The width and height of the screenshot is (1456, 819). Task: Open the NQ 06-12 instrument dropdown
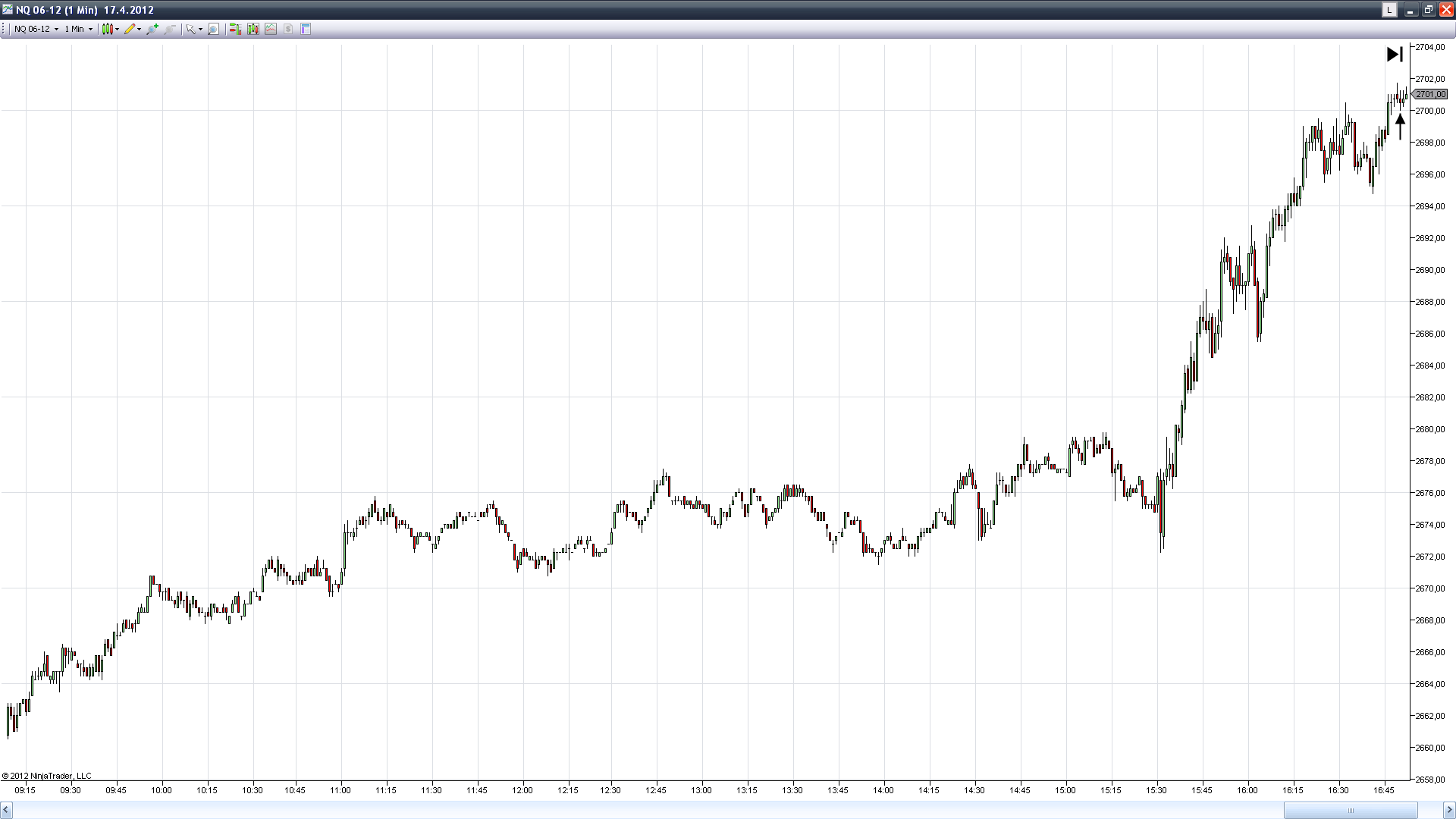tap(36, 29)
